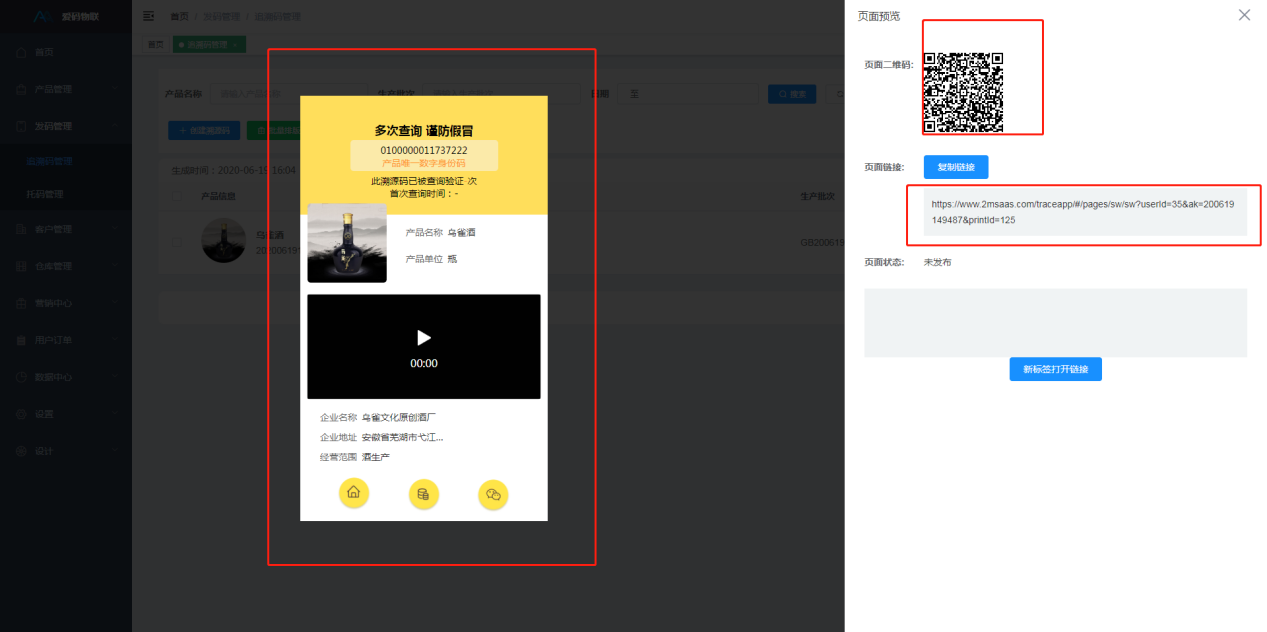Click the 发码管理 sidebar icon
Viewport: 1267px width, 632px height.
click(x=22, y=126)
